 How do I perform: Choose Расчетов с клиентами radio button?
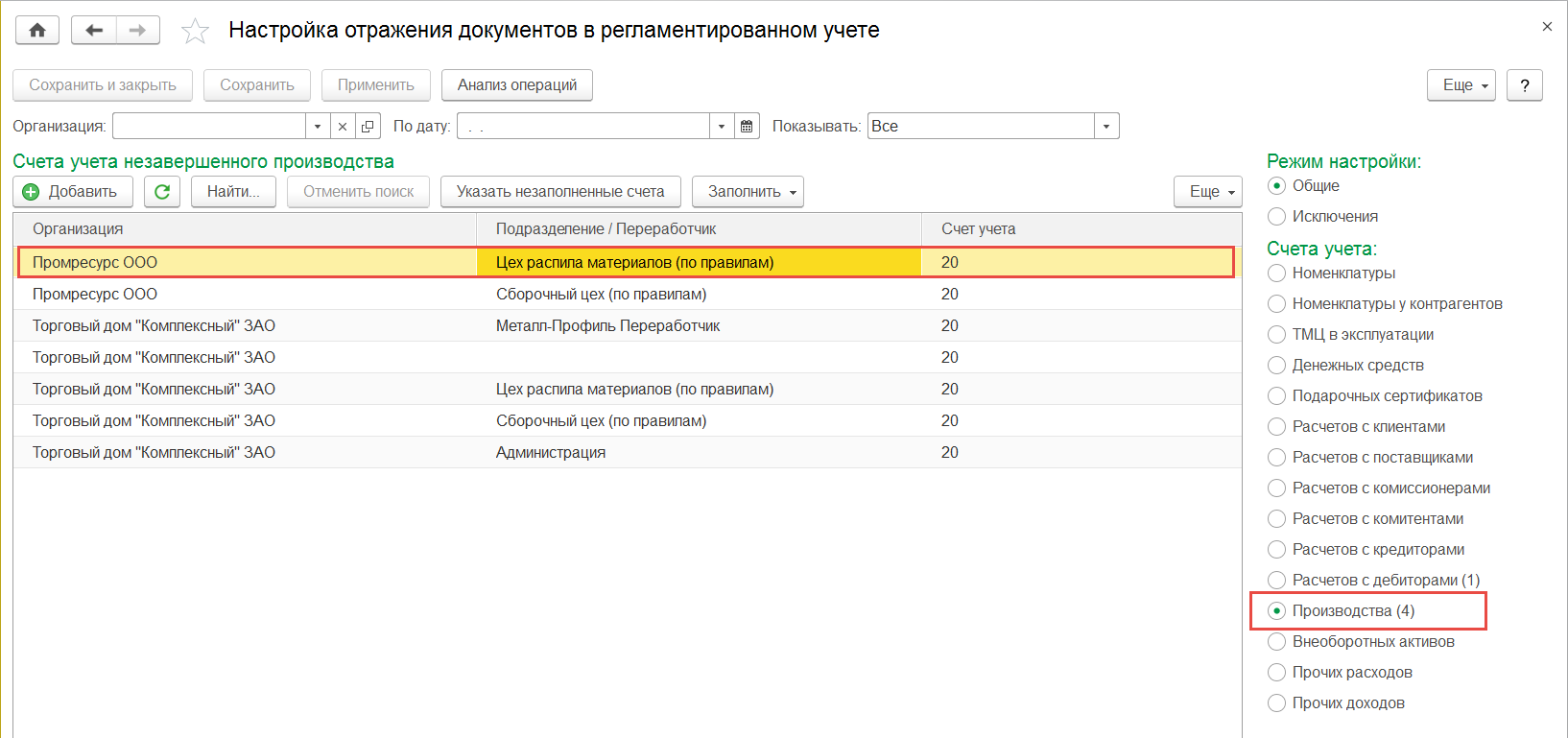coord(1277,427)
